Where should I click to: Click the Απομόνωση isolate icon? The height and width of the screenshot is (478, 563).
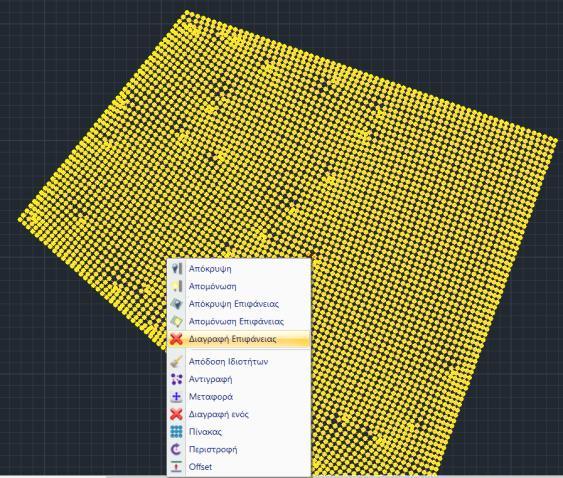pyautogui.click(x=176, y=286)
